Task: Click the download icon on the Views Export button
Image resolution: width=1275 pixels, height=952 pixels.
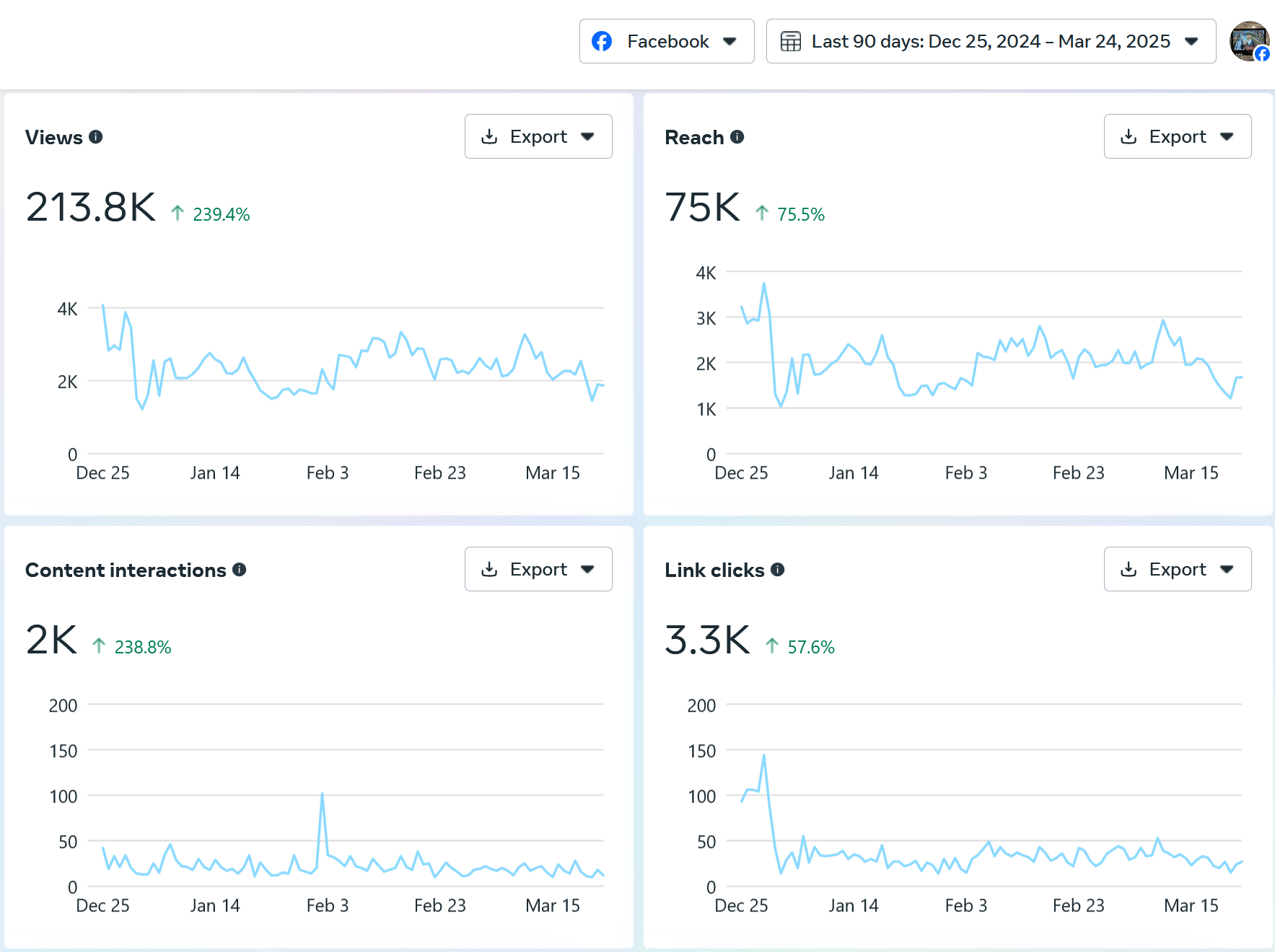Action: click(x=489, y=136)
